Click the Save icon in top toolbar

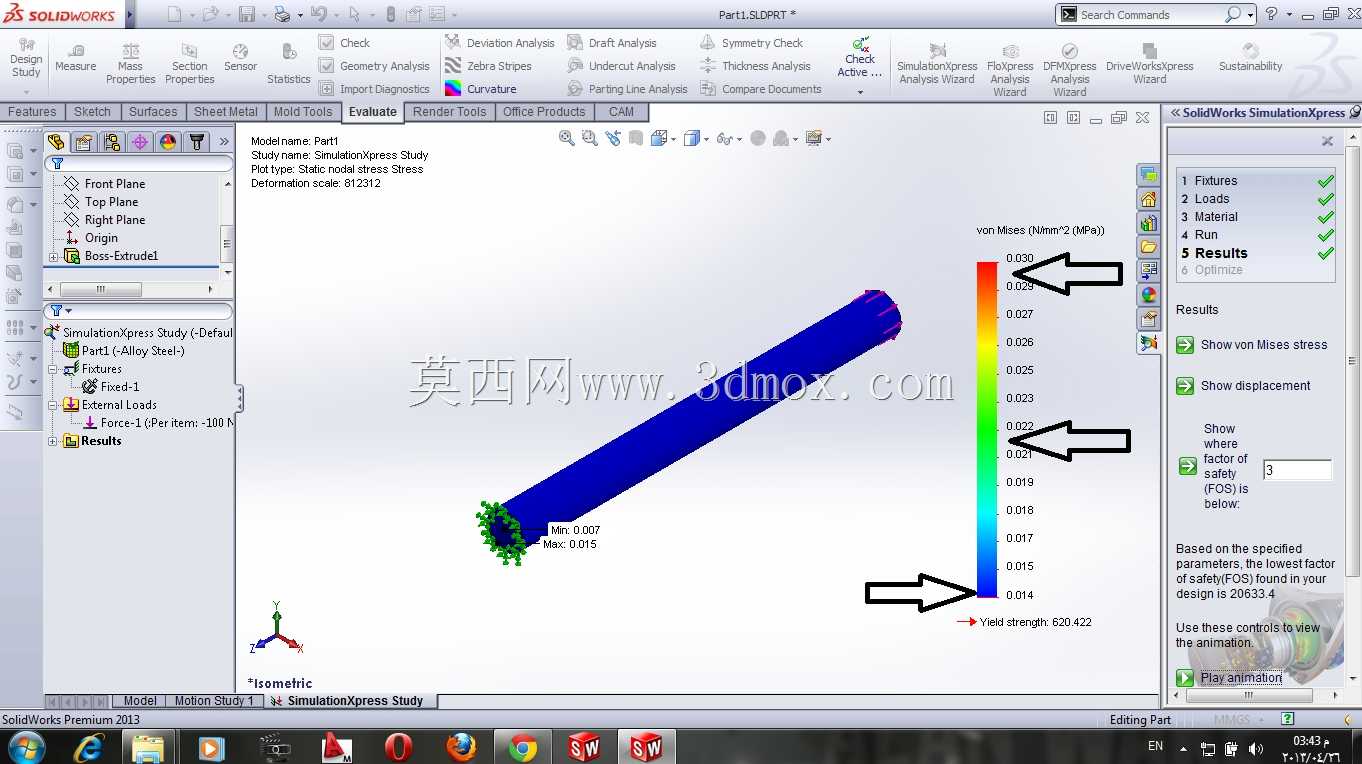[x=246, y=14]
